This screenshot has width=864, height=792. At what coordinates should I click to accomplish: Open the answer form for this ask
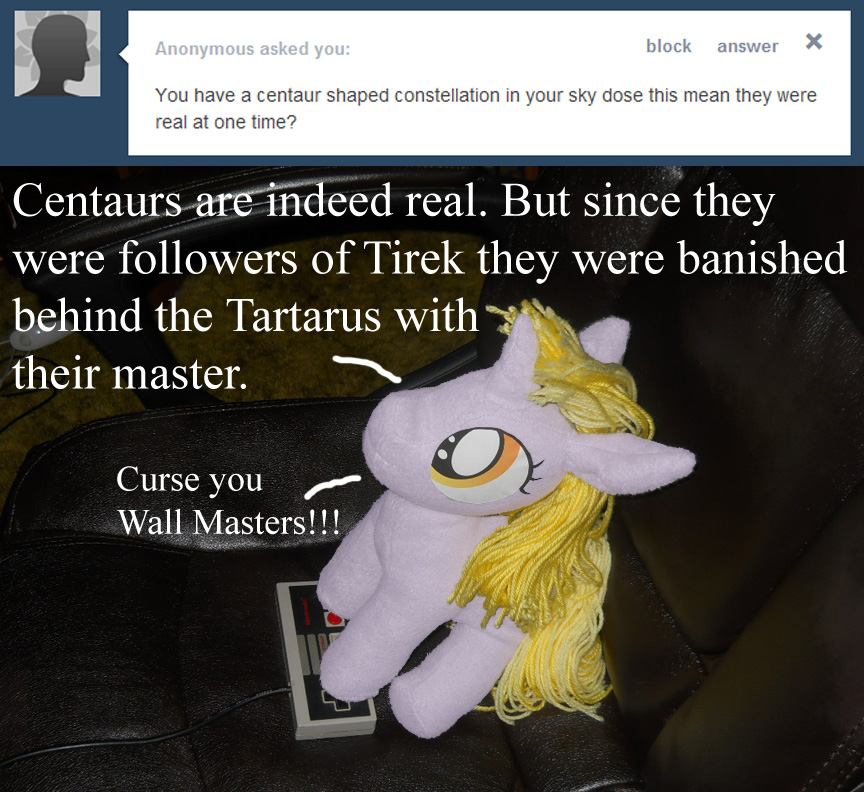click(747, 46)
